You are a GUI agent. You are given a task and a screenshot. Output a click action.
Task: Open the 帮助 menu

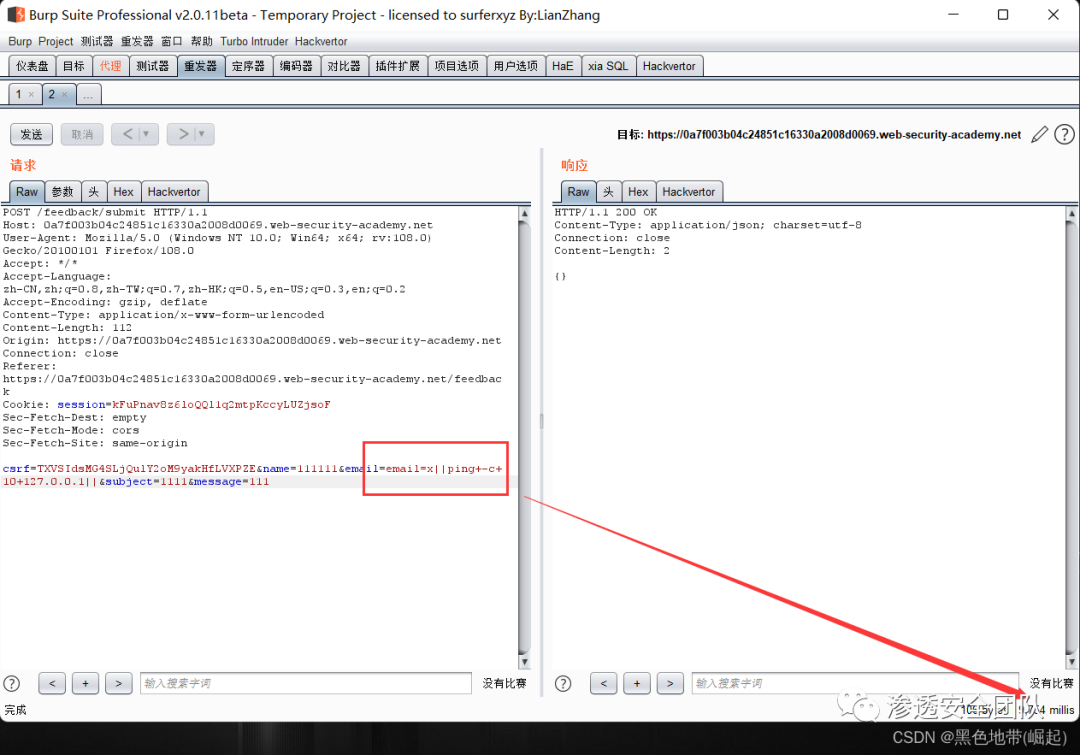tap(202, 41)
